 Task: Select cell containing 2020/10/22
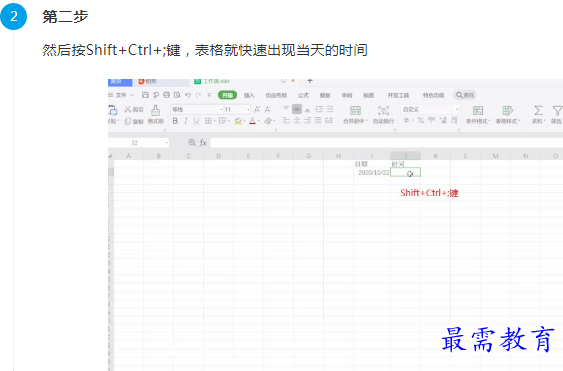(x=372, y=173)
